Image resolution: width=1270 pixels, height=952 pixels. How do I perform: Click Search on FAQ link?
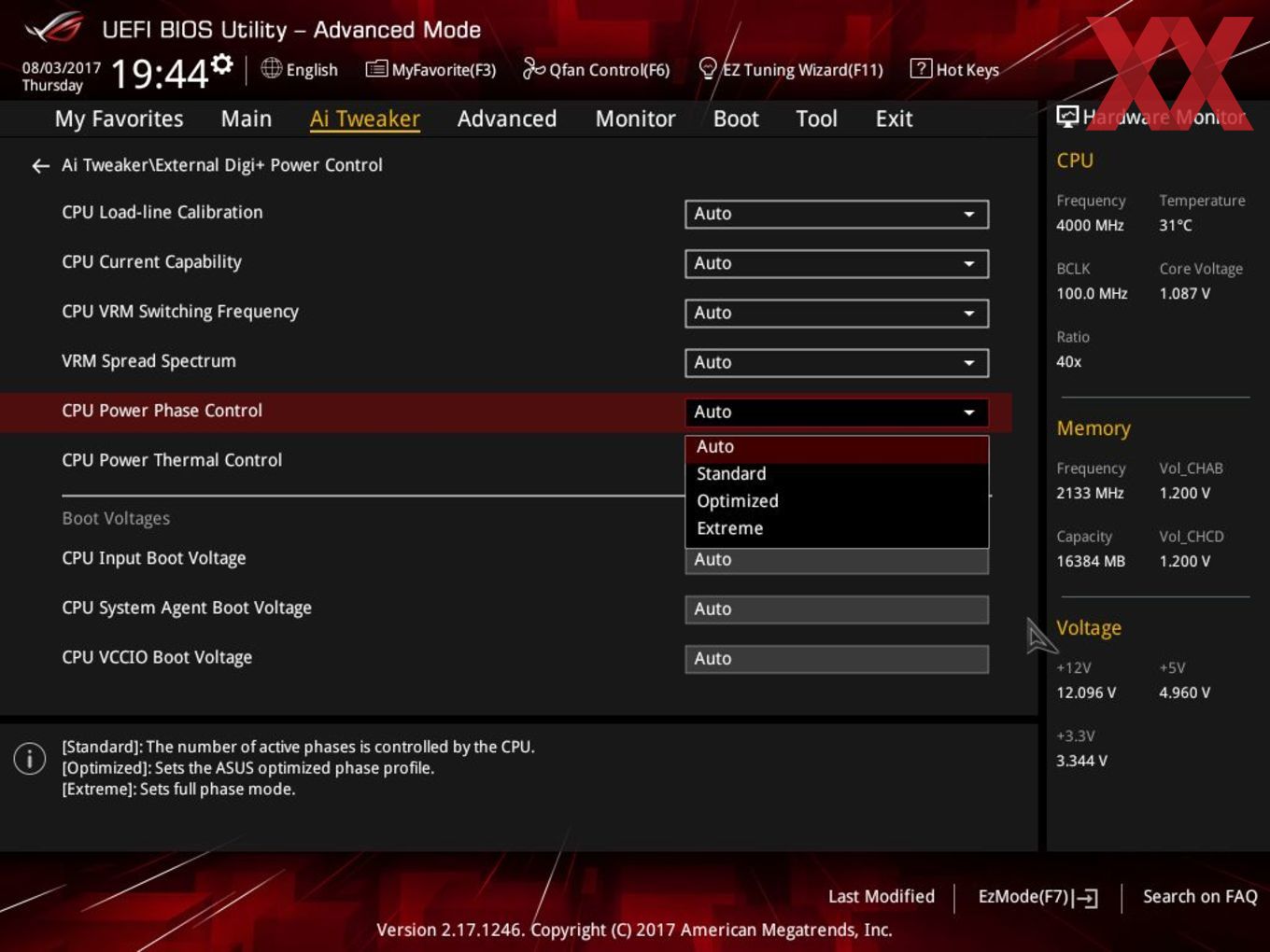pos(1200,897)
